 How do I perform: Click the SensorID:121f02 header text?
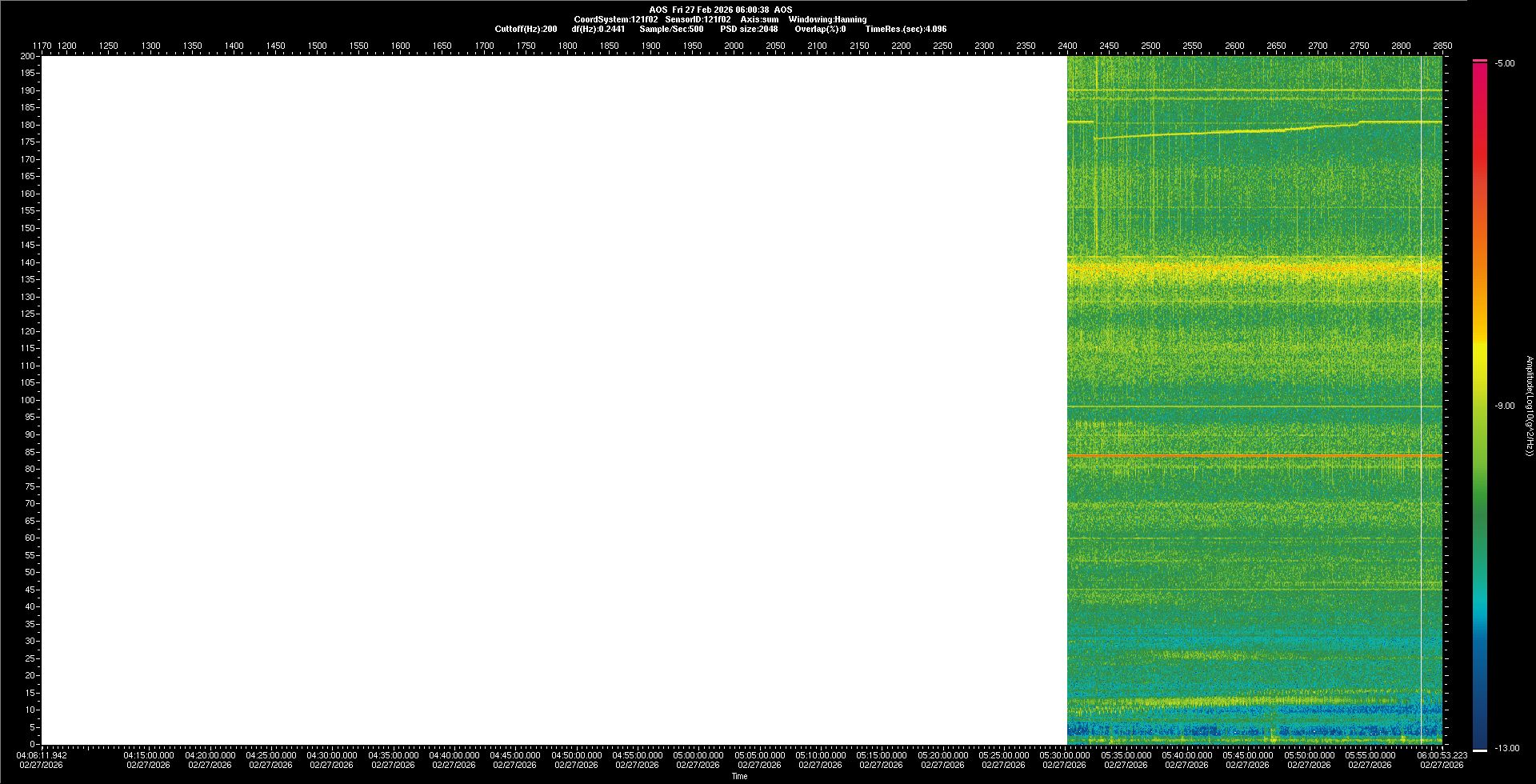[698, 19]
